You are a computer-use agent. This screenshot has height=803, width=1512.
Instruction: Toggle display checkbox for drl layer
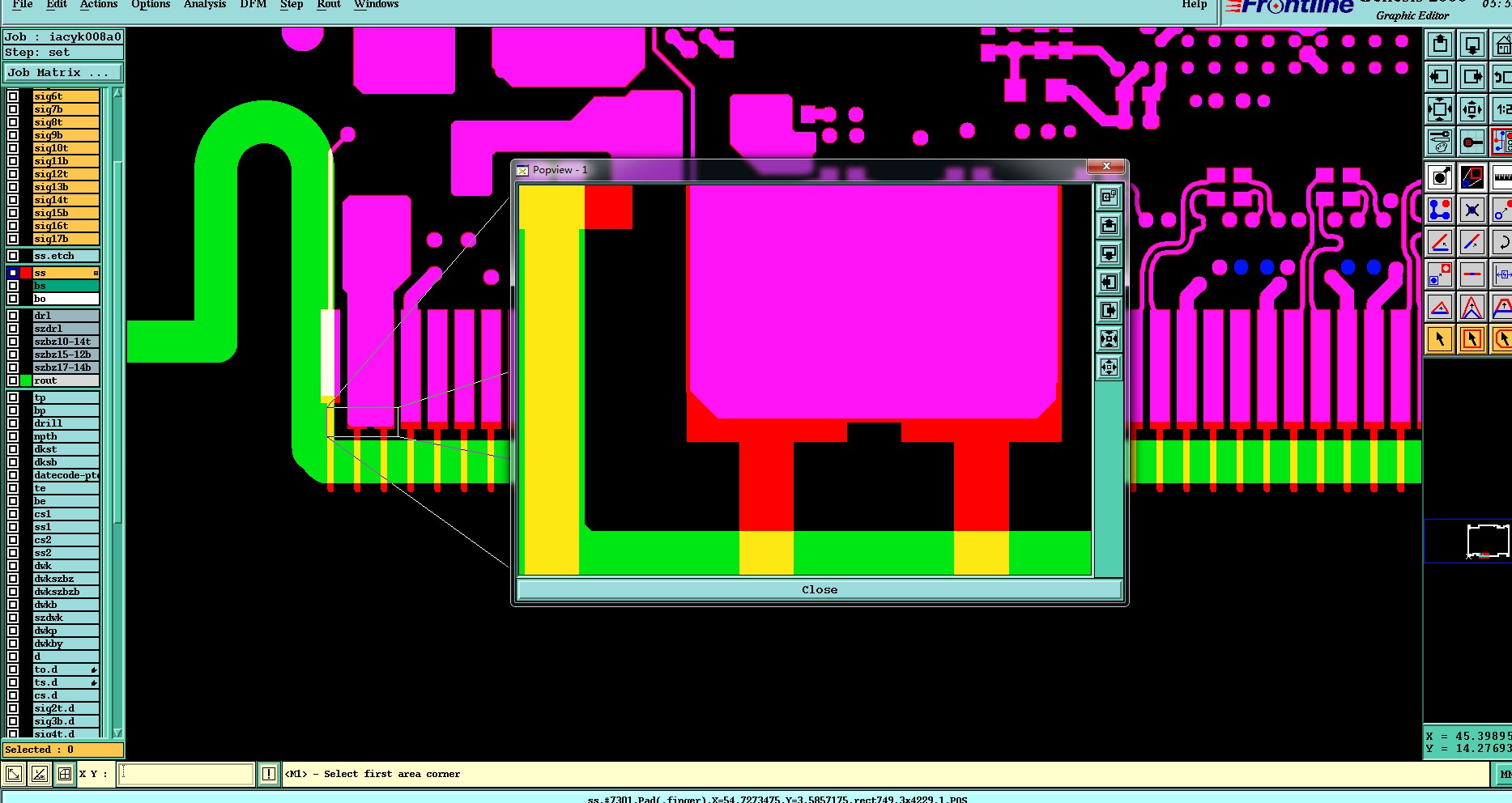13,316
